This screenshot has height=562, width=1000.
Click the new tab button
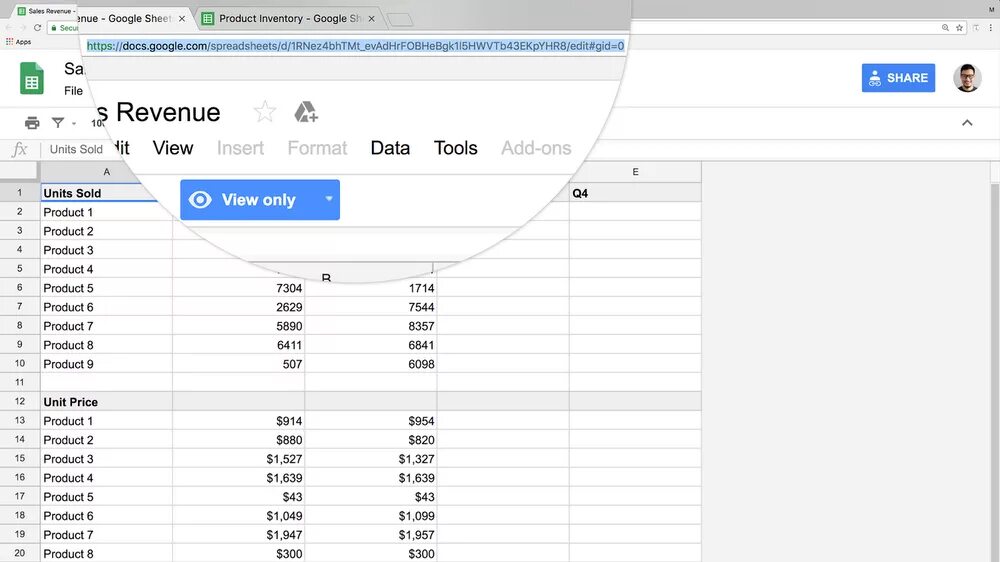[400, 20]
